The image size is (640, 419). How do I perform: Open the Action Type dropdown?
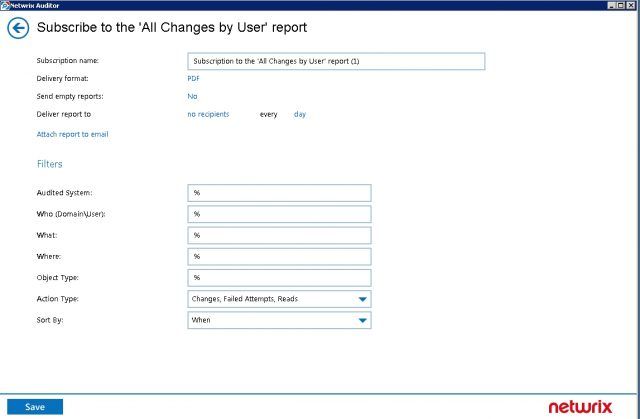click(279, 299)
